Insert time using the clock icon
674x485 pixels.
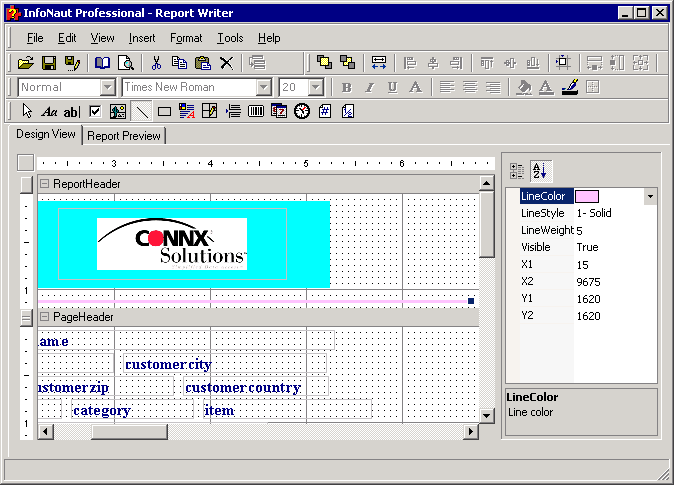click(x=302, y=112)
